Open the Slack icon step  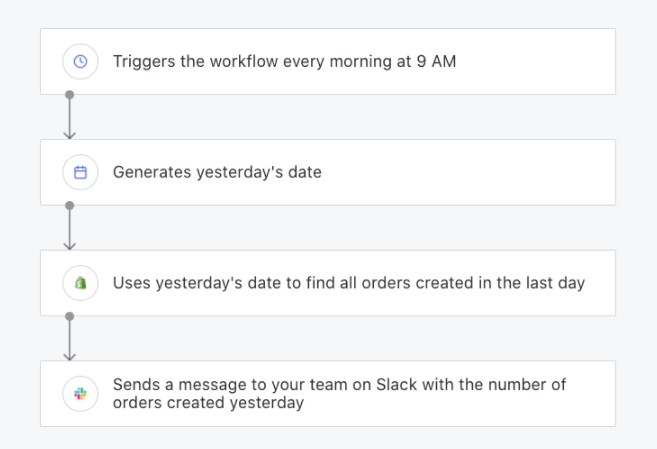80,394
